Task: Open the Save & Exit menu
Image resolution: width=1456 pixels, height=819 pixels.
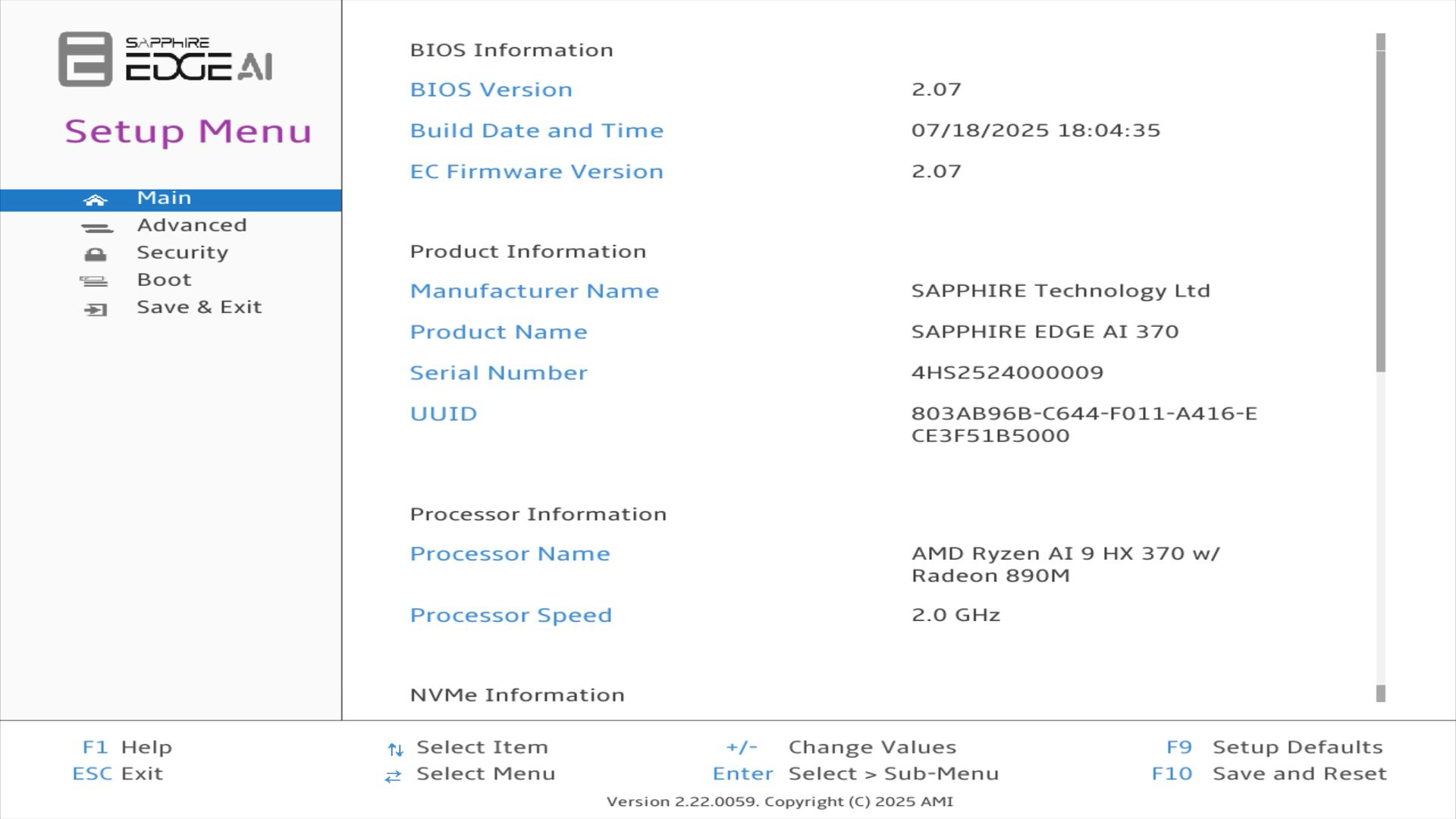Action: point(199,307)
